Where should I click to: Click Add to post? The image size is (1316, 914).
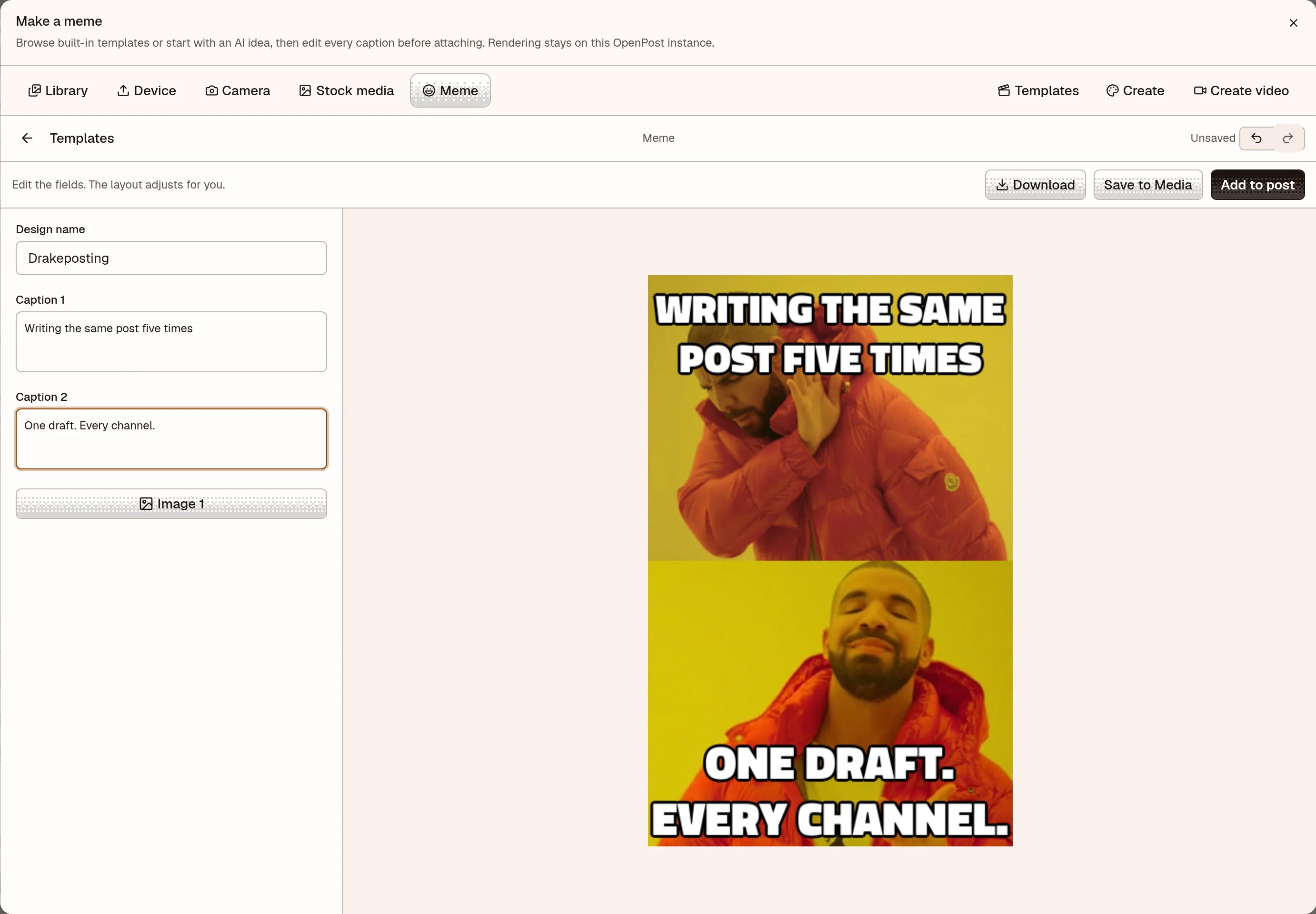click(x=1257, y=184)
